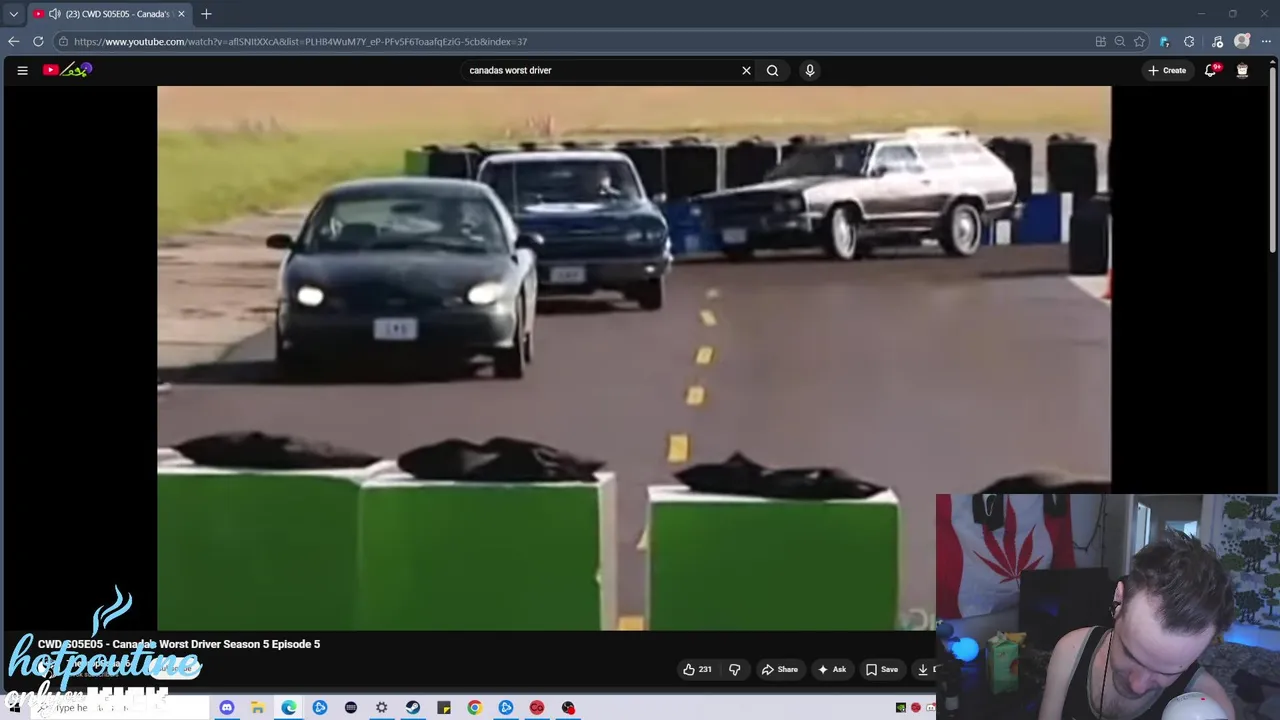
Task: Click in the canadas worst driver search field
Action: [600, 70]
